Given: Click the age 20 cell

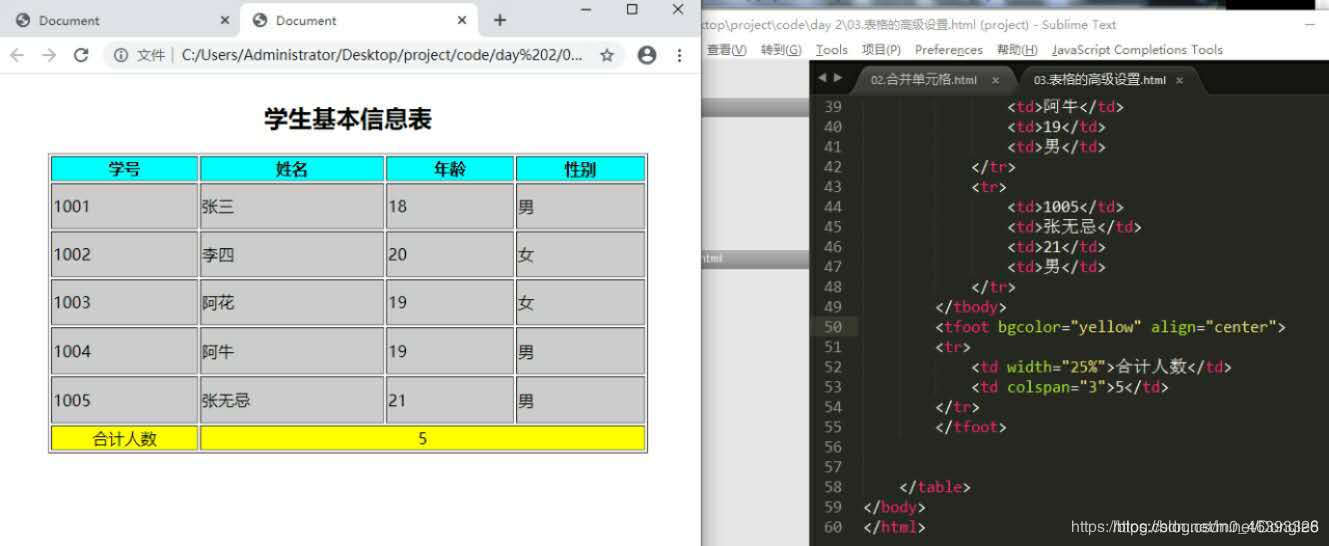Looking at the screenshot, I should pyautogui.click(x=450, y=254).
